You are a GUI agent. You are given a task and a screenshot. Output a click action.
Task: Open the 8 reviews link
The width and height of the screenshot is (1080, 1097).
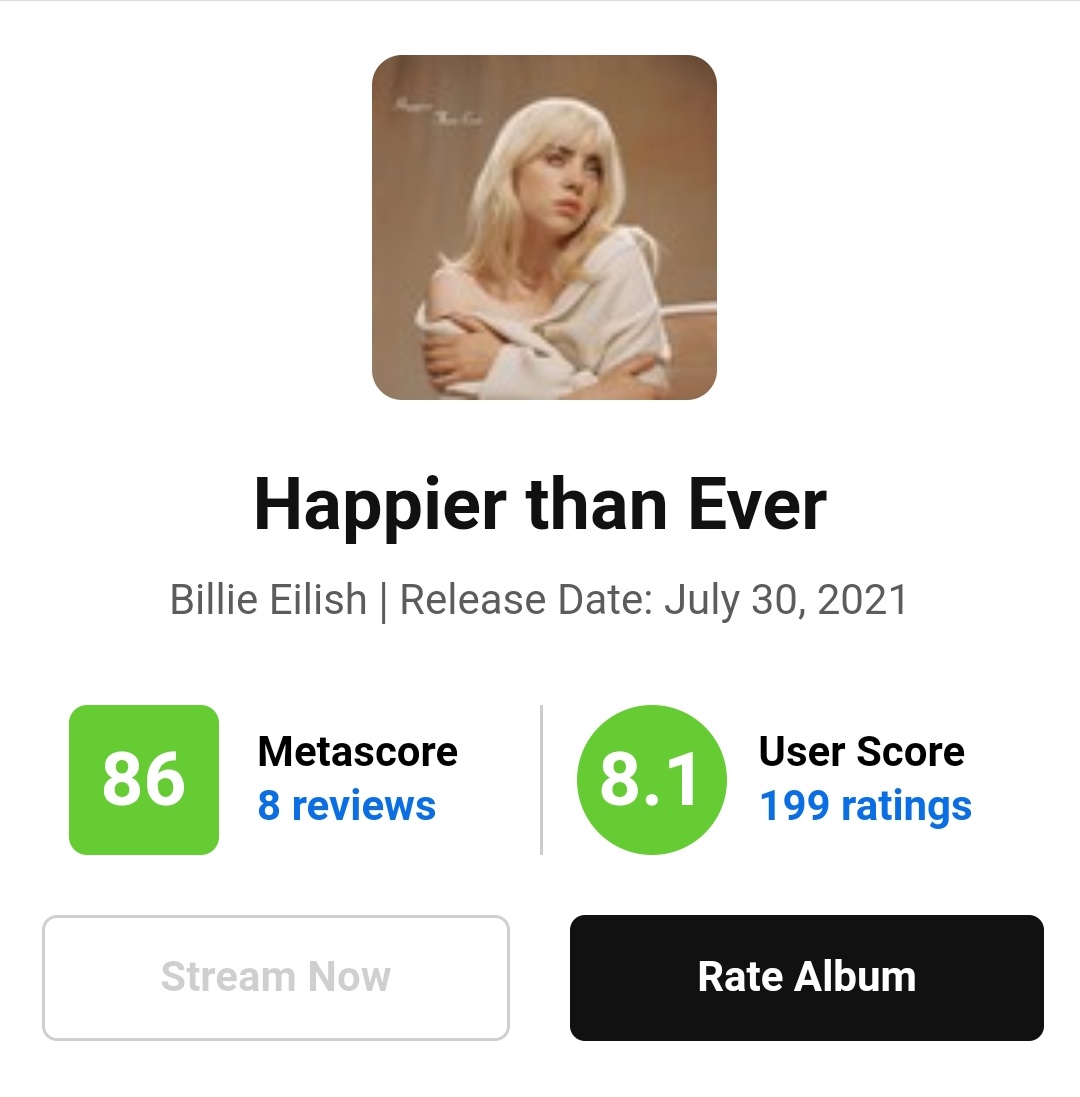pyautogui.click(x=347, y=806)
